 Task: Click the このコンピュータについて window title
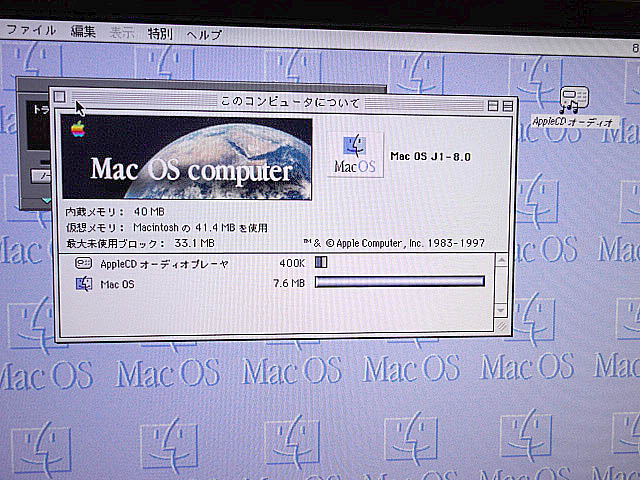click(x=290, y=102)
